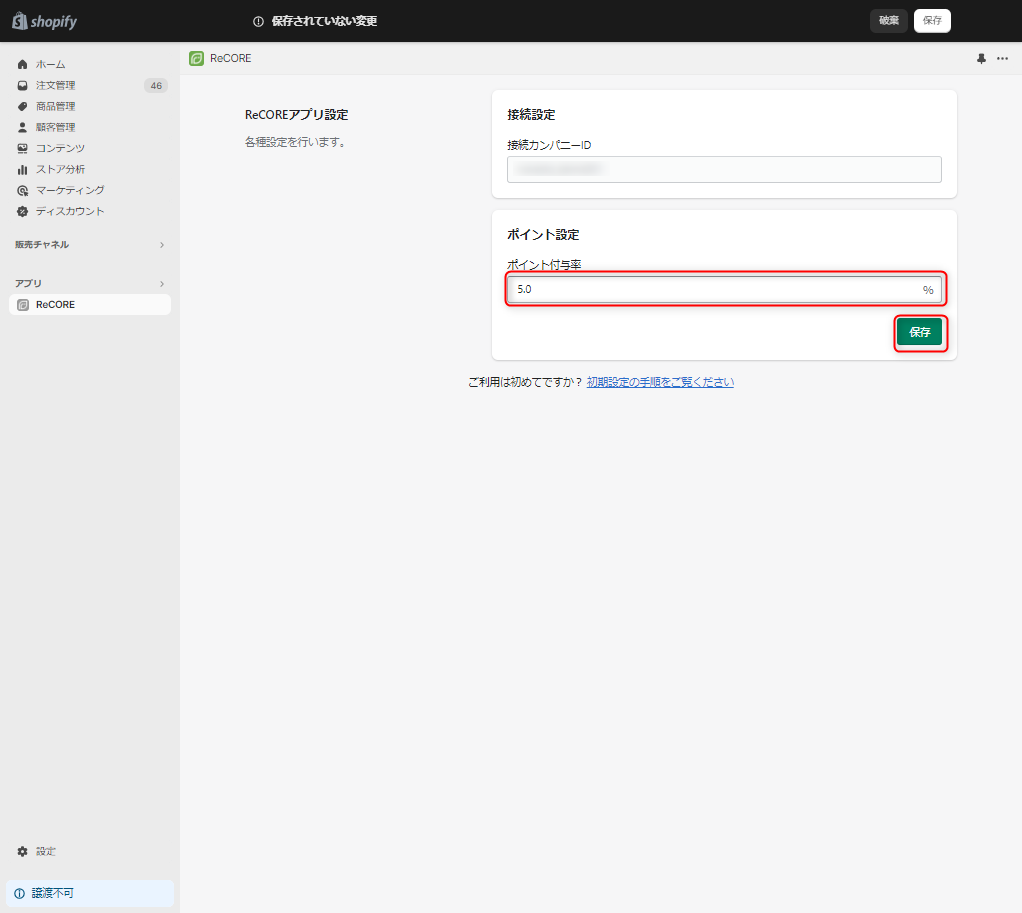Screen dimensions: 1022x913
Task: Click the 販売チャネル heading
Action: 42,244
